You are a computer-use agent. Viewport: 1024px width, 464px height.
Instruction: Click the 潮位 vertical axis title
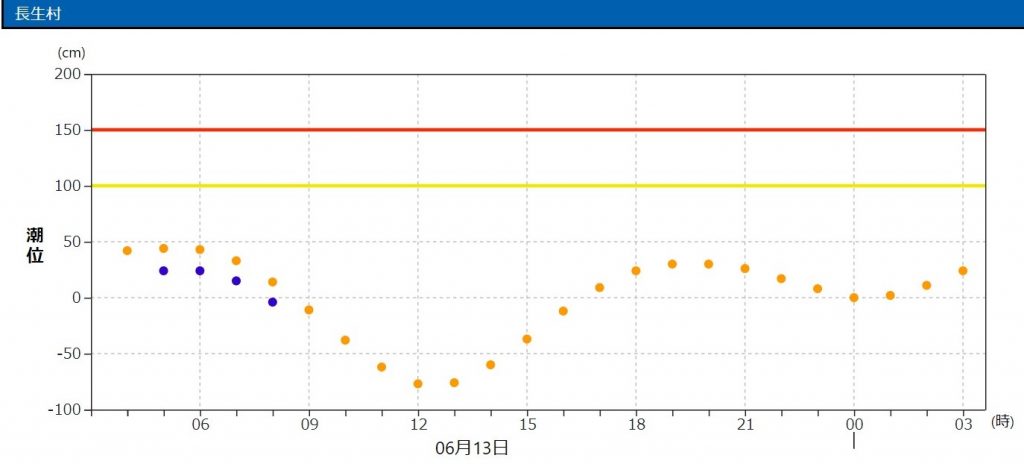click(x=35, y=246)
